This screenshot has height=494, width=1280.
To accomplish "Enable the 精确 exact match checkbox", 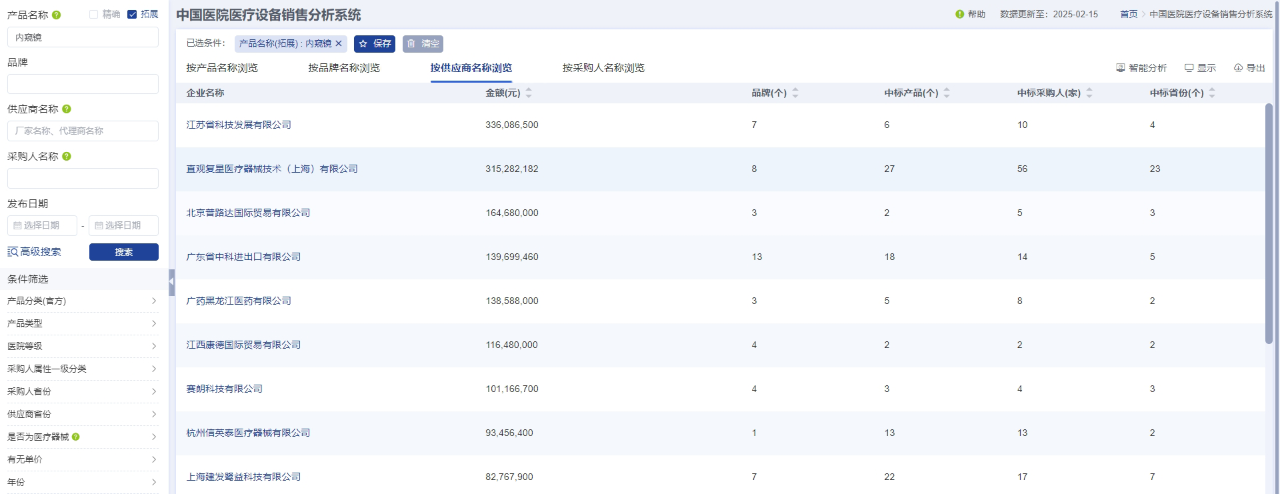I will (x=94, y=15).
